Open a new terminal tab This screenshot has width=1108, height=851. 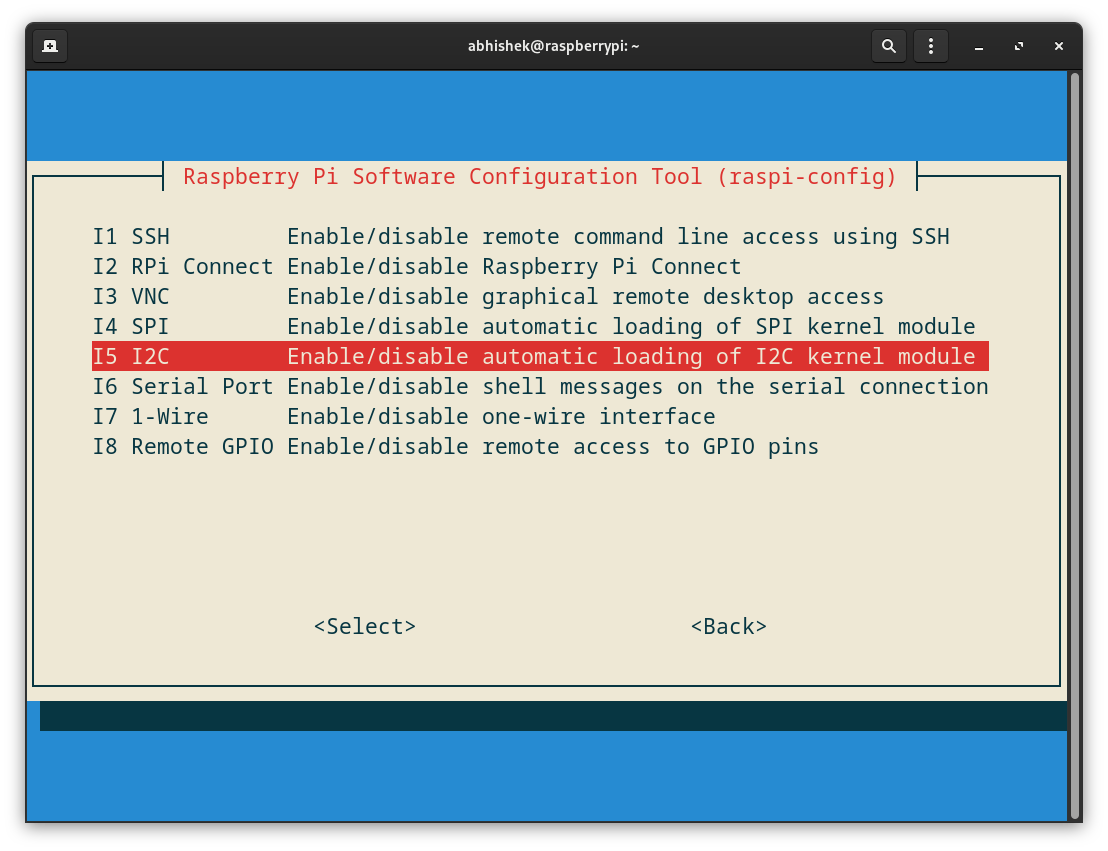click(49, 45)
